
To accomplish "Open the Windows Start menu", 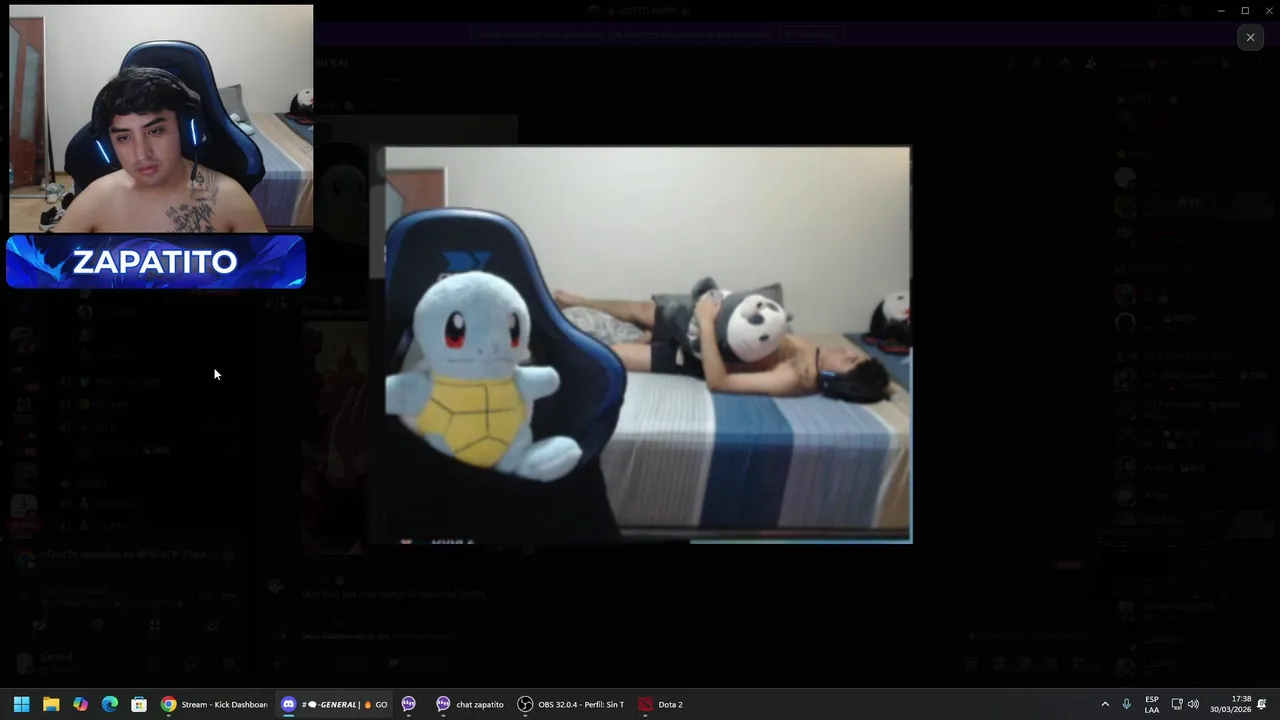I will pos(21,704).
